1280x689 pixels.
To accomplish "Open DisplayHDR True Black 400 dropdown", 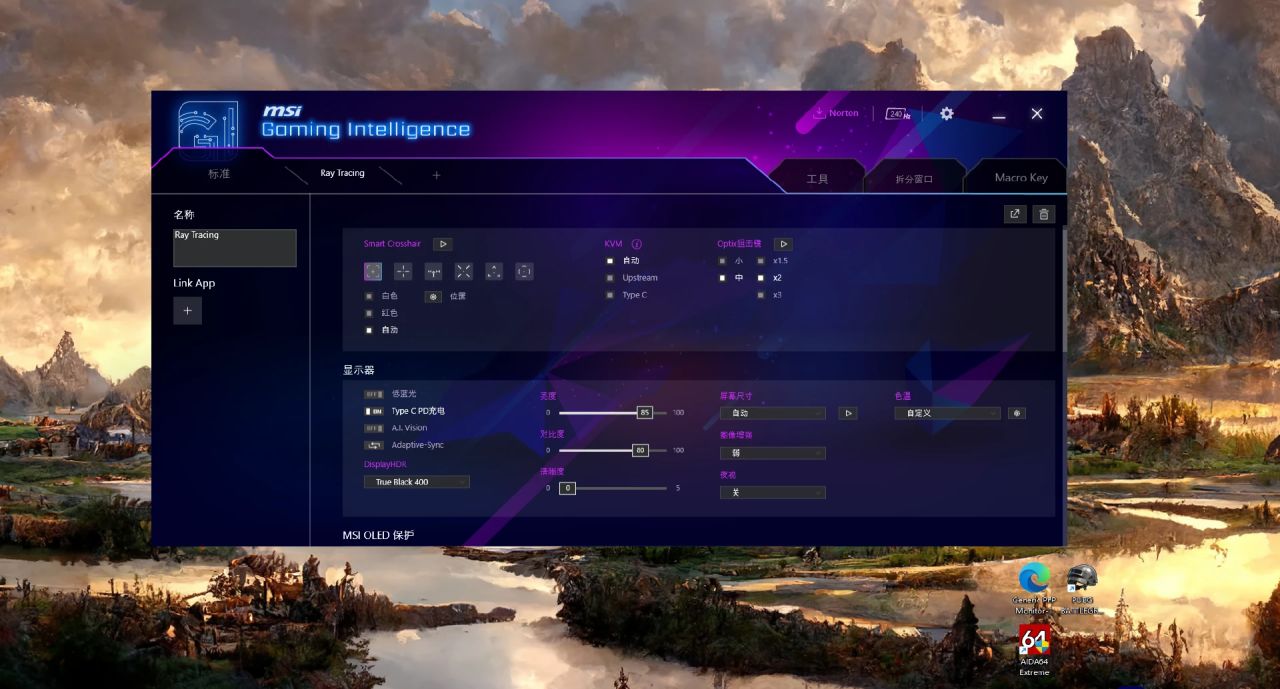I will [416, 482].
